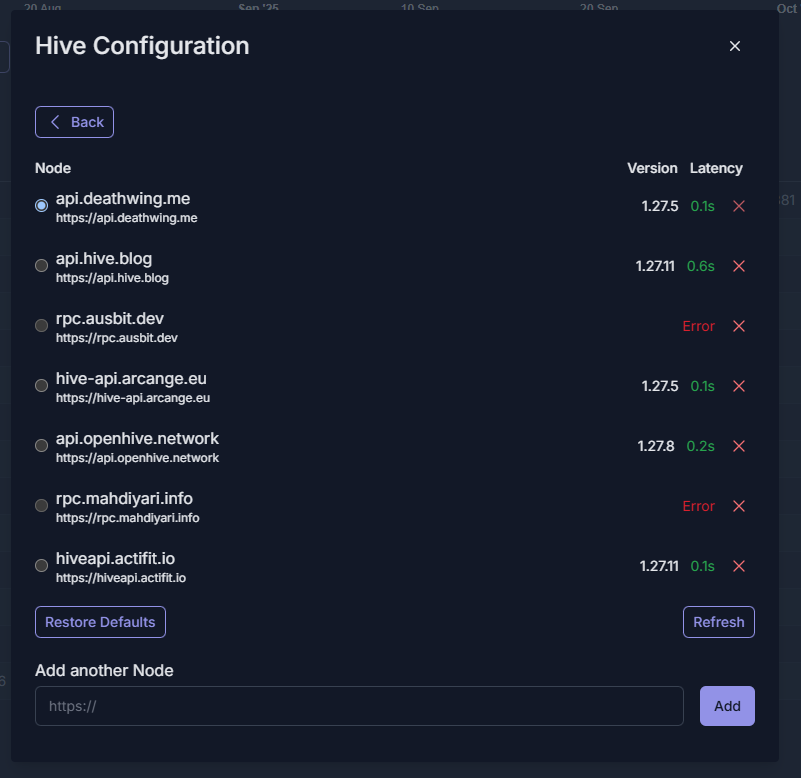Click Restore Defaults button
801x778 pixels.
click(x=100, y=622)
